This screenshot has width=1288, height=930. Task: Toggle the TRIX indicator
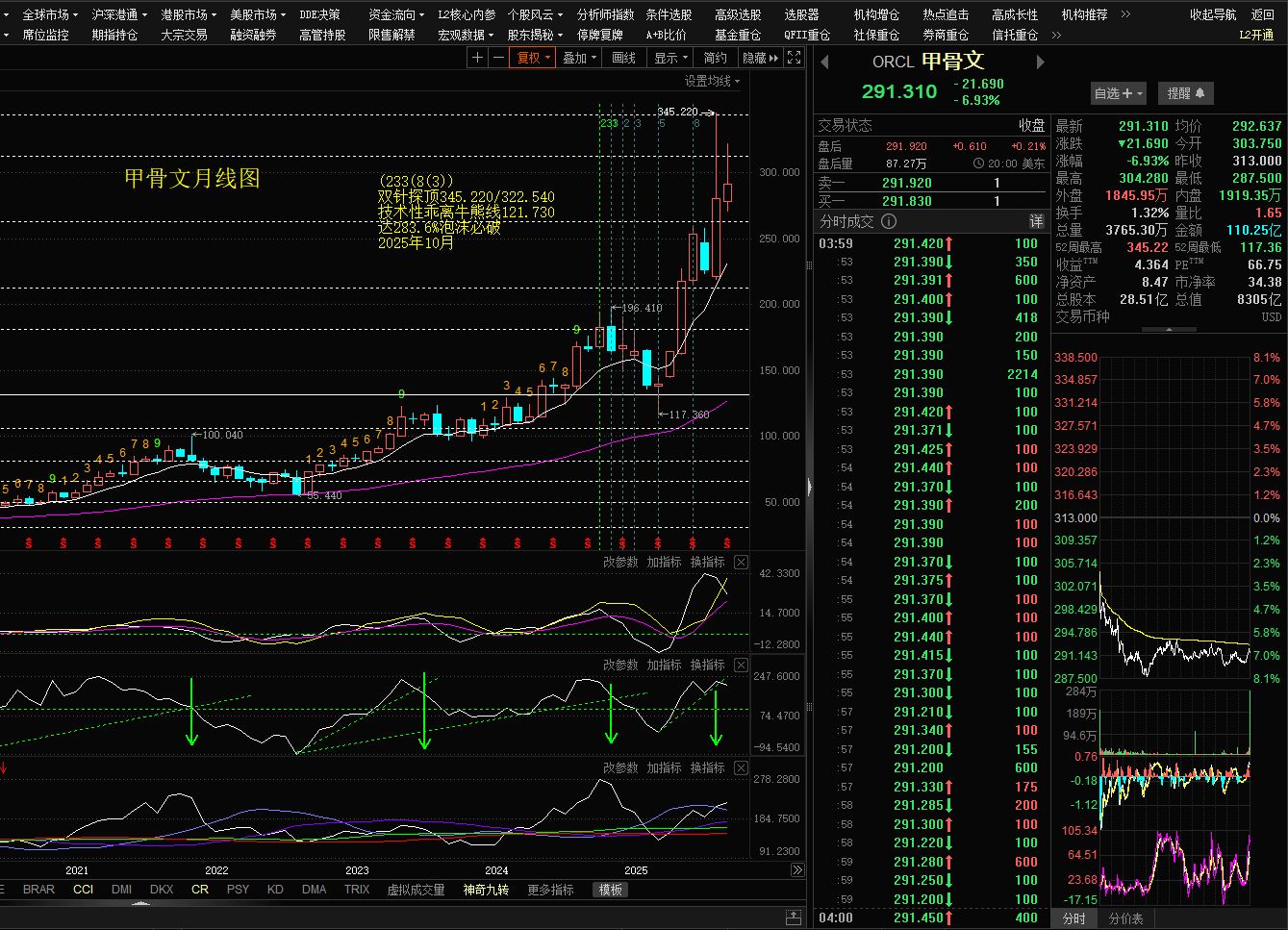pos(357,890)
